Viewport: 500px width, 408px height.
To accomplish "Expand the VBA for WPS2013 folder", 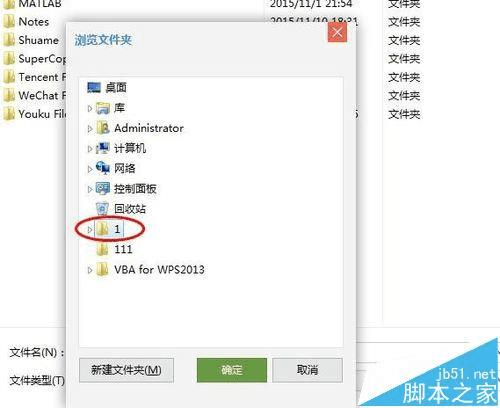I will (x=89, y=270).
